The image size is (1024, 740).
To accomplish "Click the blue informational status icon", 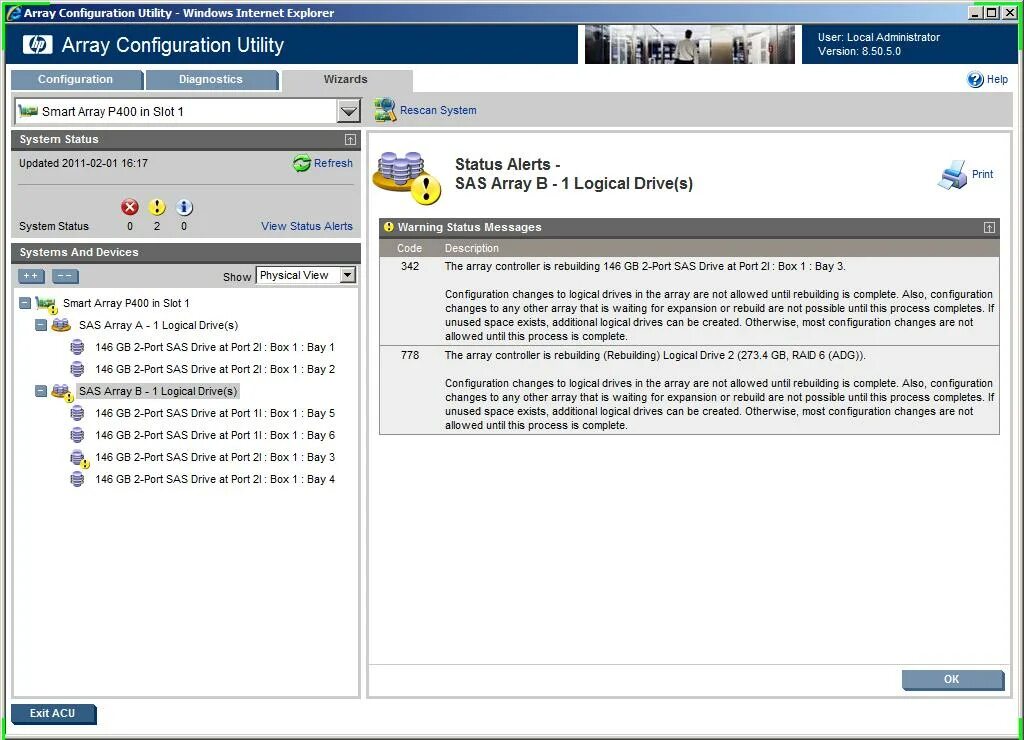I will pyautogui.click(x=184, y=207).
